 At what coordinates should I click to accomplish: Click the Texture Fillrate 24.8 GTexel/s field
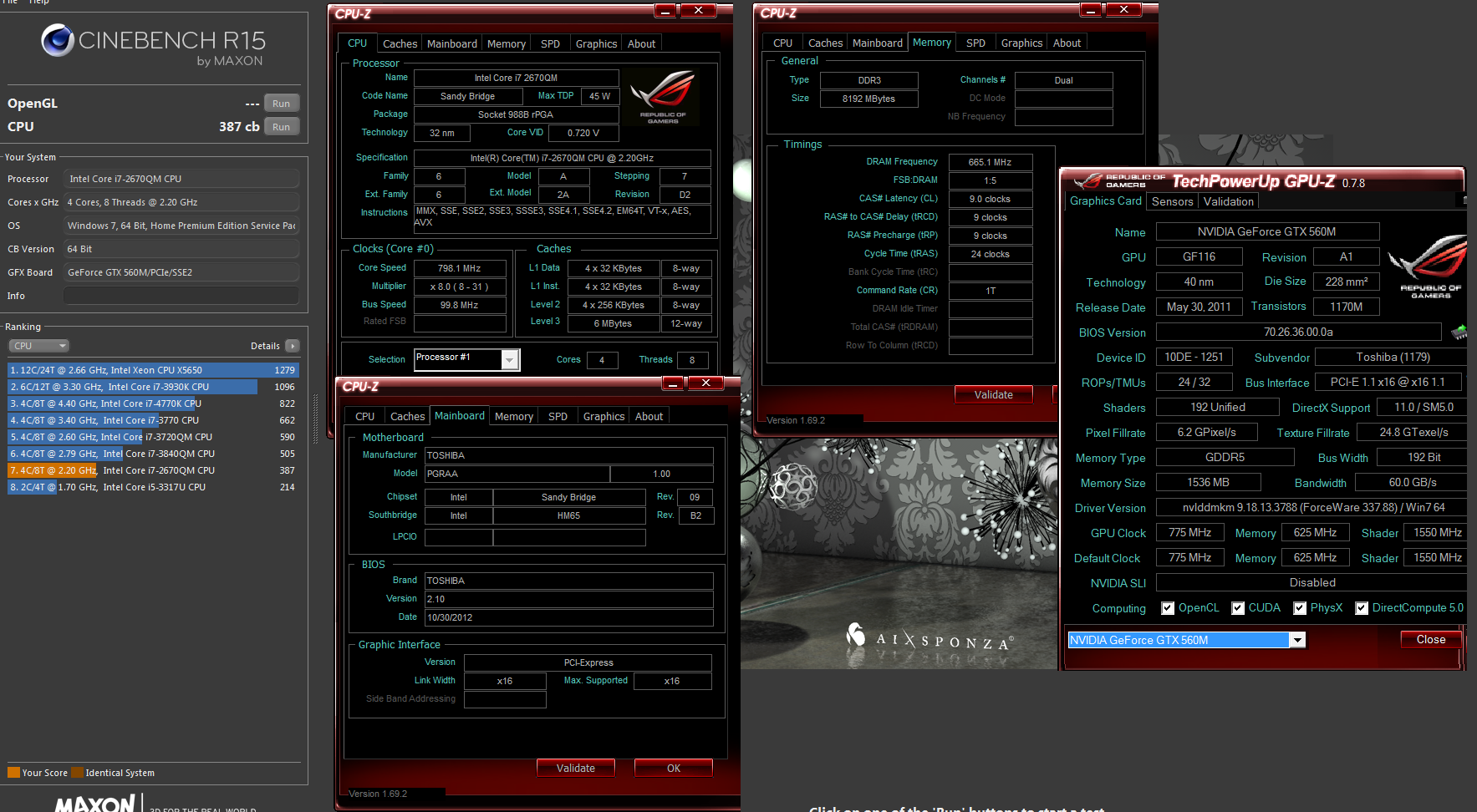[x=1413, y=432]
